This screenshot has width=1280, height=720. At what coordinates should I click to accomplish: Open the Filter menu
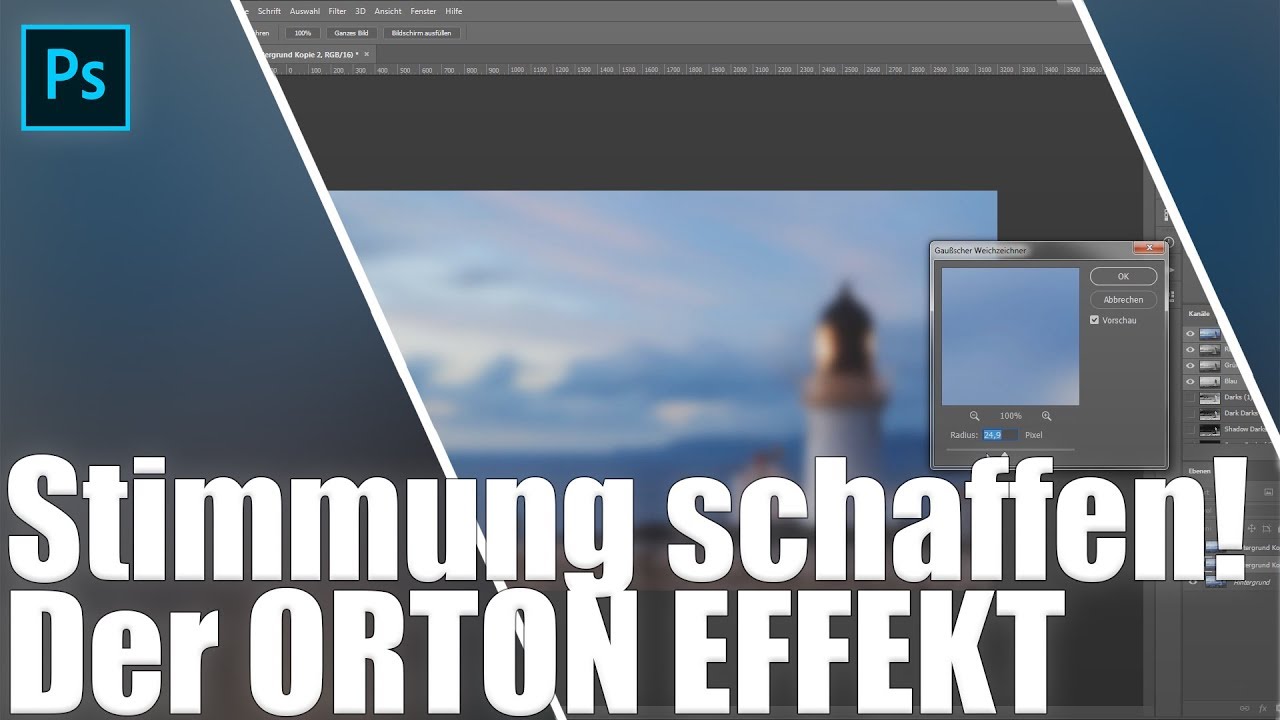[x=337, y=11]
